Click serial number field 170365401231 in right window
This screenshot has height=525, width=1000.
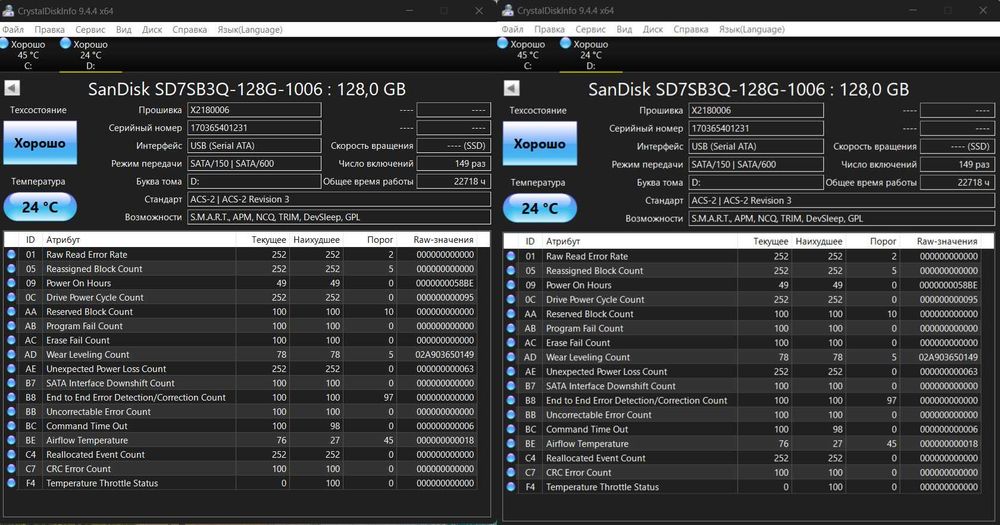point(756,128)
